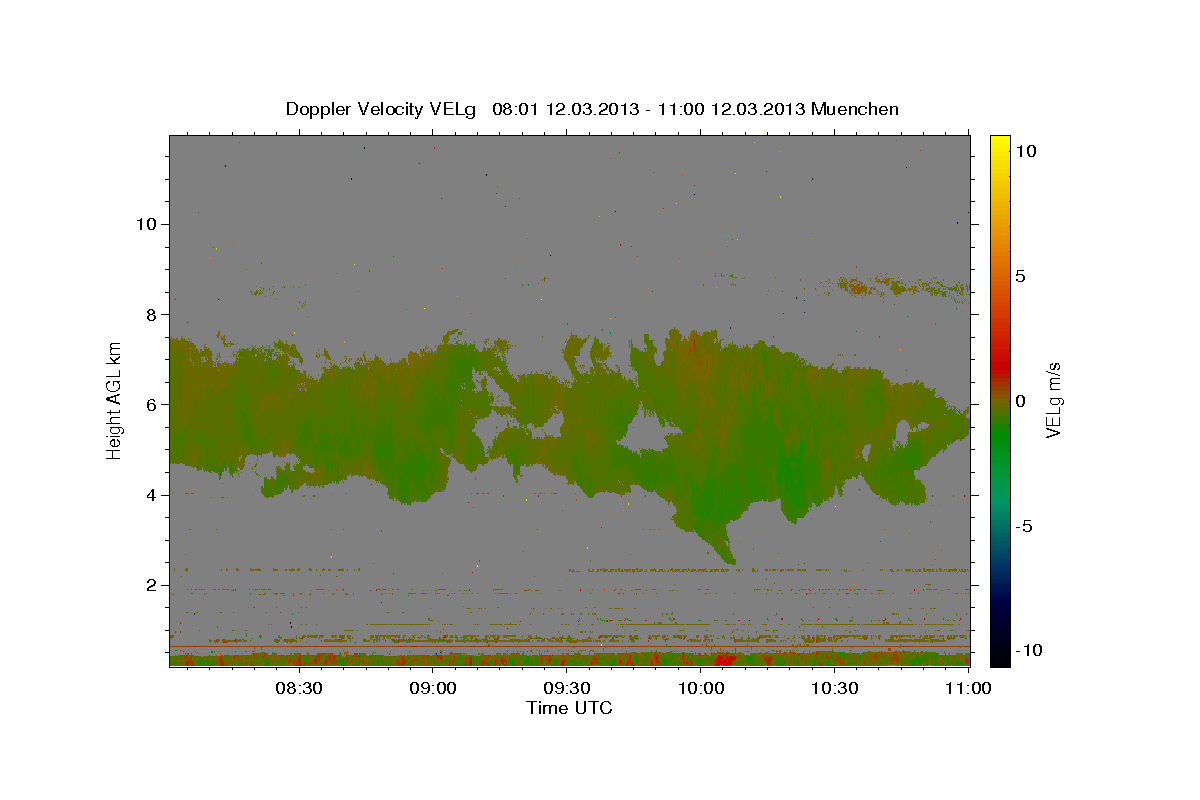The height and width of the screenshot is (800, 1200).
Task: Click the 'Height AGL km' axis label
Action: [x=115, y=400]
